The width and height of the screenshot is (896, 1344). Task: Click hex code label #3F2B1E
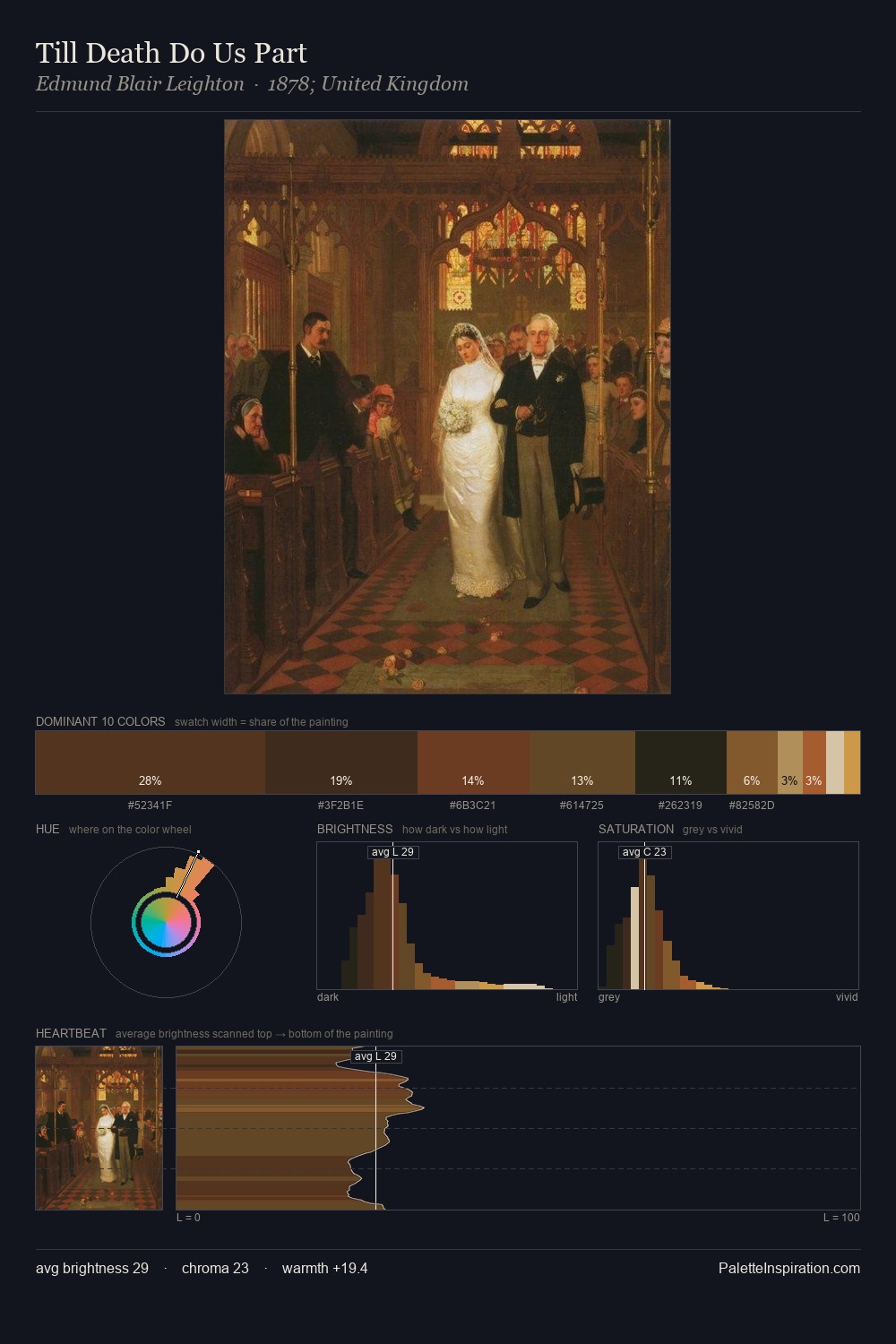tap(341, 806)
